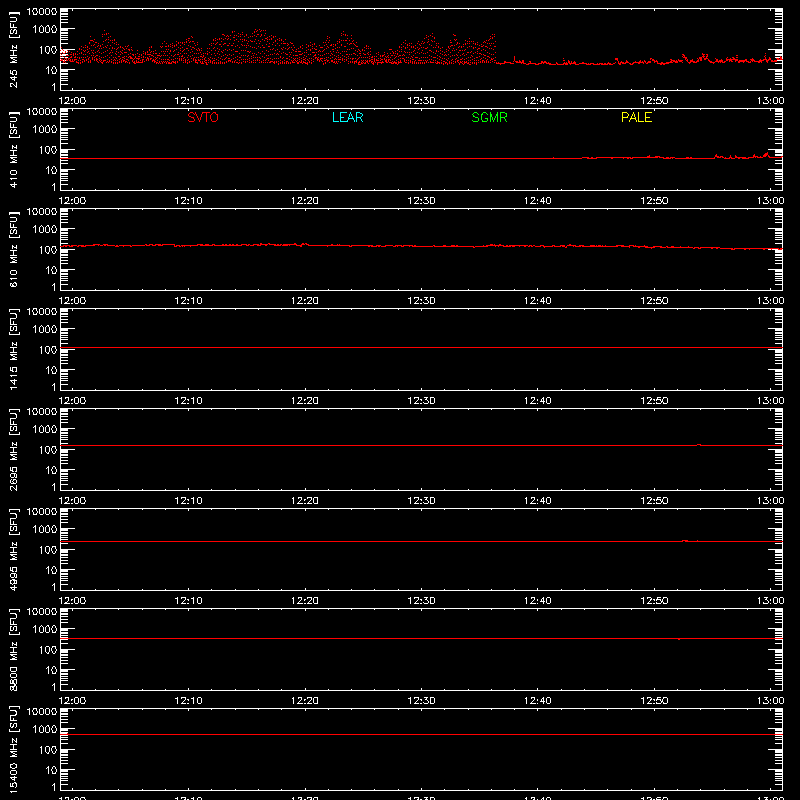
Task: Click 12:50 time label under 8800 MHz plot
Action: pyautogui.click(x=654, y=701)
